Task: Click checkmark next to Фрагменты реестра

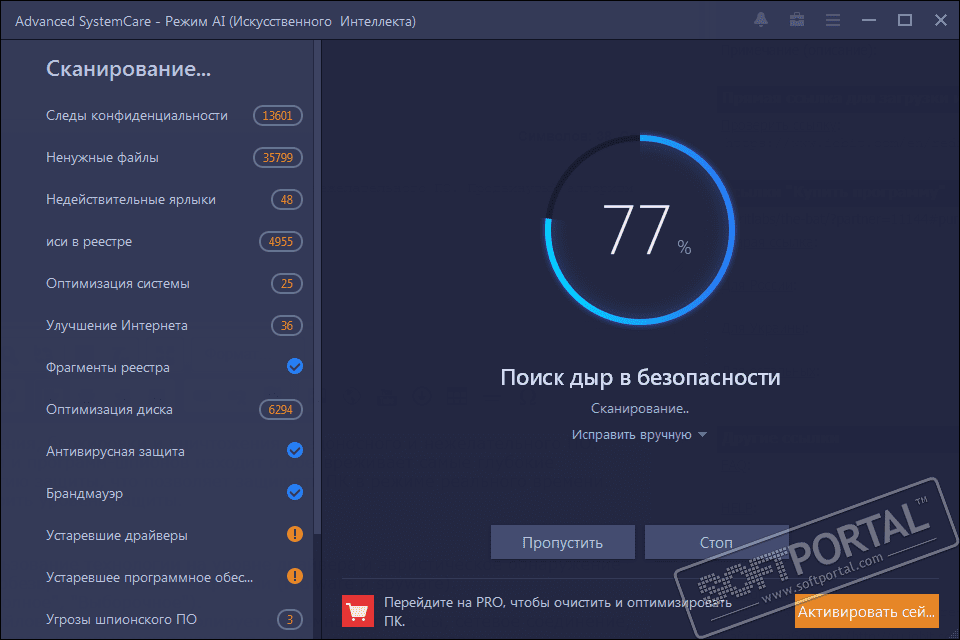Action: click(x=295, y=366)
